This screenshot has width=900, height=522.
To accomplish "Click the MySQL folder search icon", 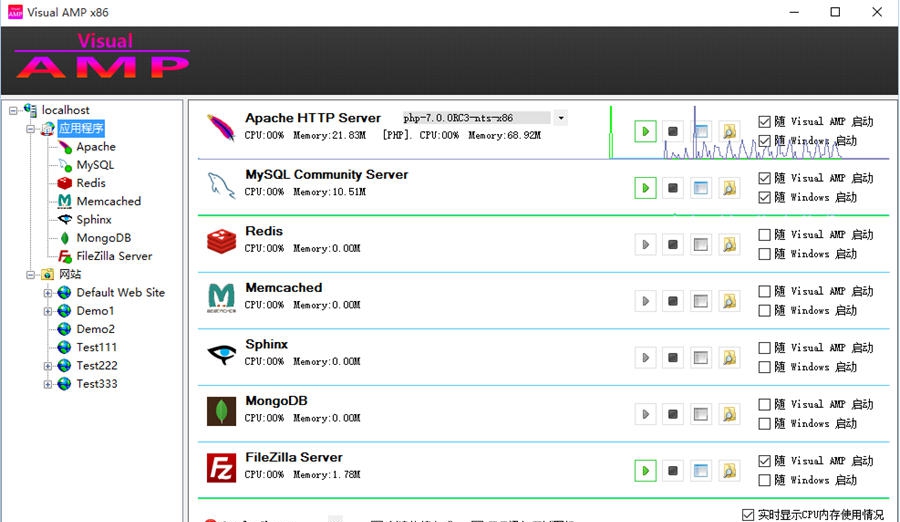I will (729, 188).
